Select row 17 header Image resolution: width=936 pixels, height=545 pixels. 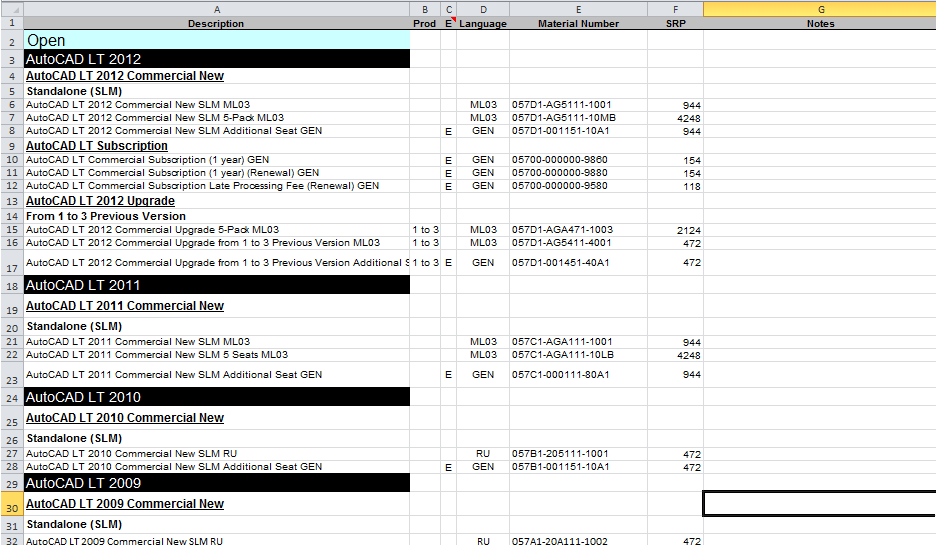click(12, 263)
